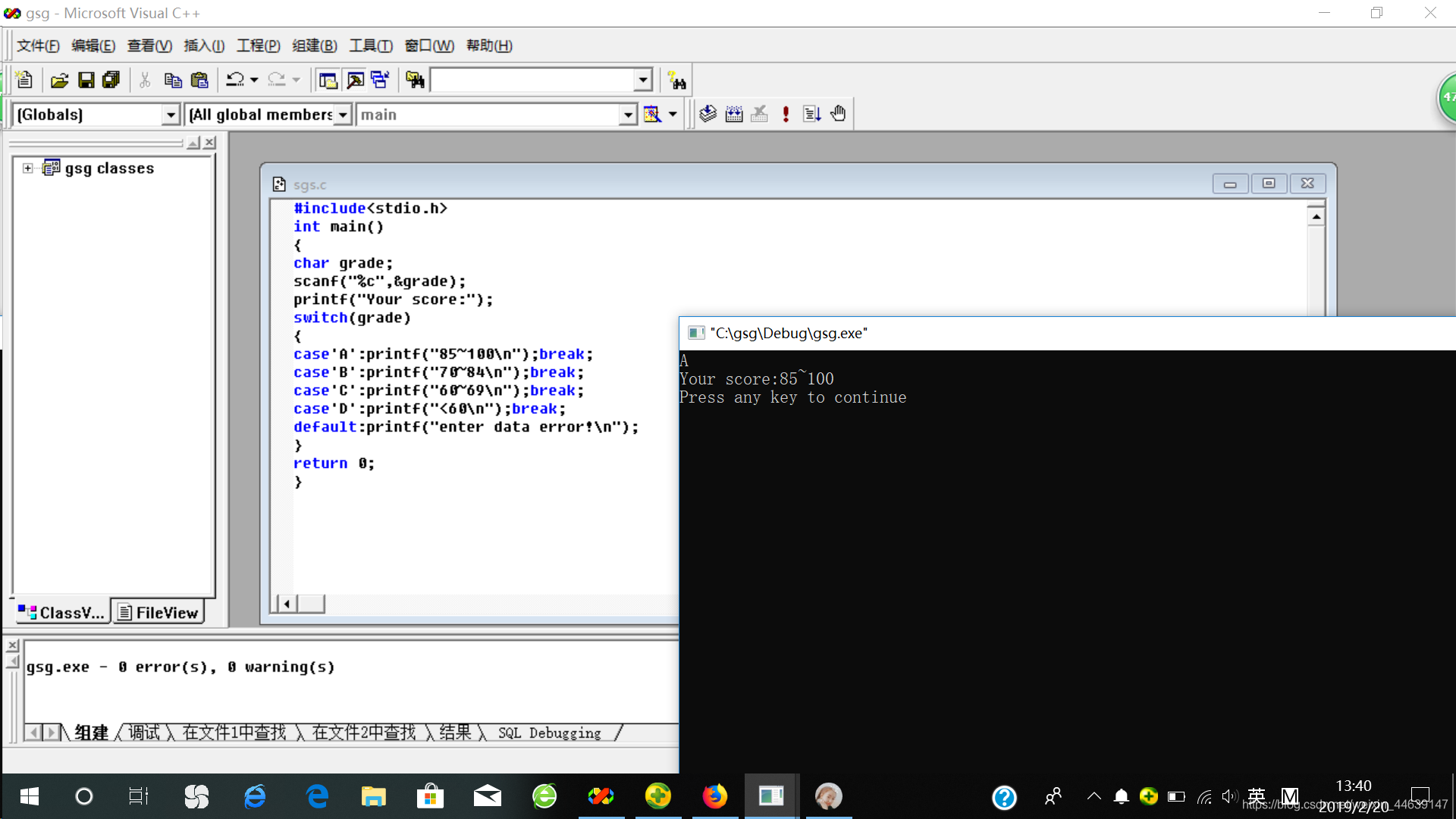This screenshot has height=819, width=1456.
Task: Click the Paste clipboard icon
Action: (x=199, y=80)
